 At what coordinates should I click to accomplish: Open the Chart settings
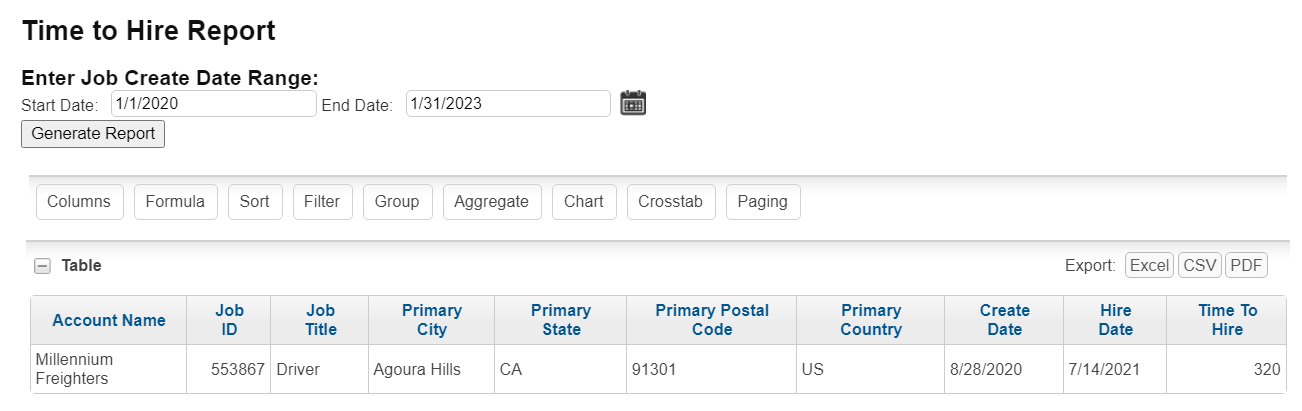(x=584, y=202)
